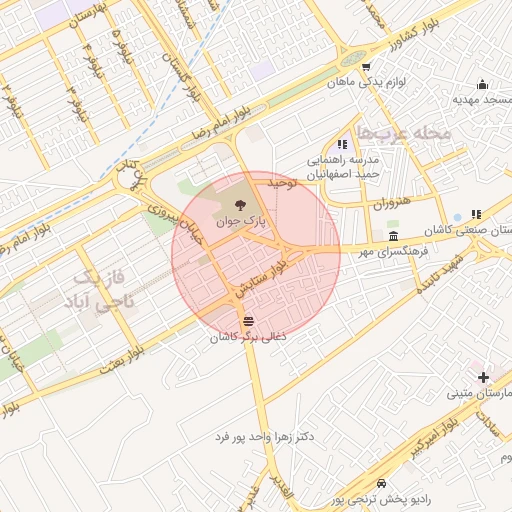Click the tree icon of پارک جوان
Screen dimensions: 512x512
coord(240,205)
